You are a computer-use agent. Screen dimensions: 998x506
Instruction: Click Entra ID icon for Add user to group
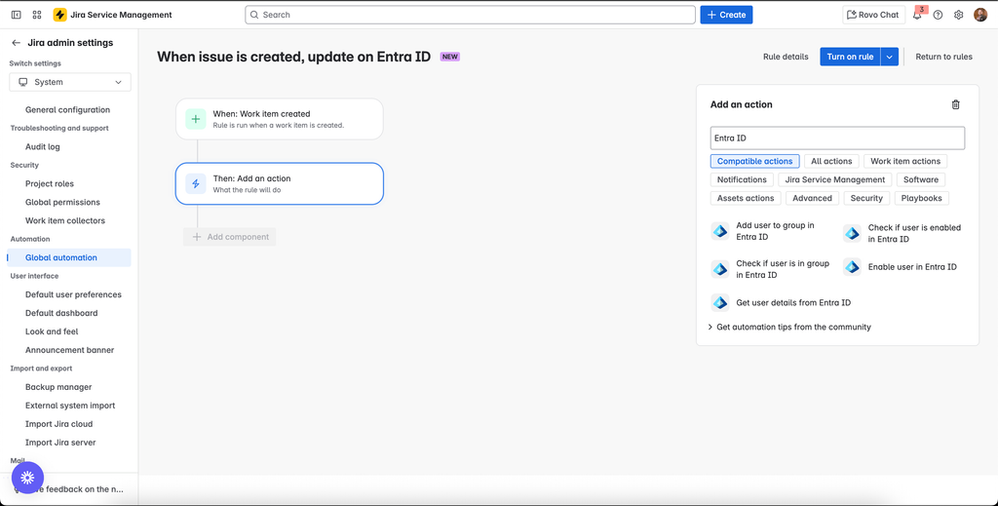720,231
